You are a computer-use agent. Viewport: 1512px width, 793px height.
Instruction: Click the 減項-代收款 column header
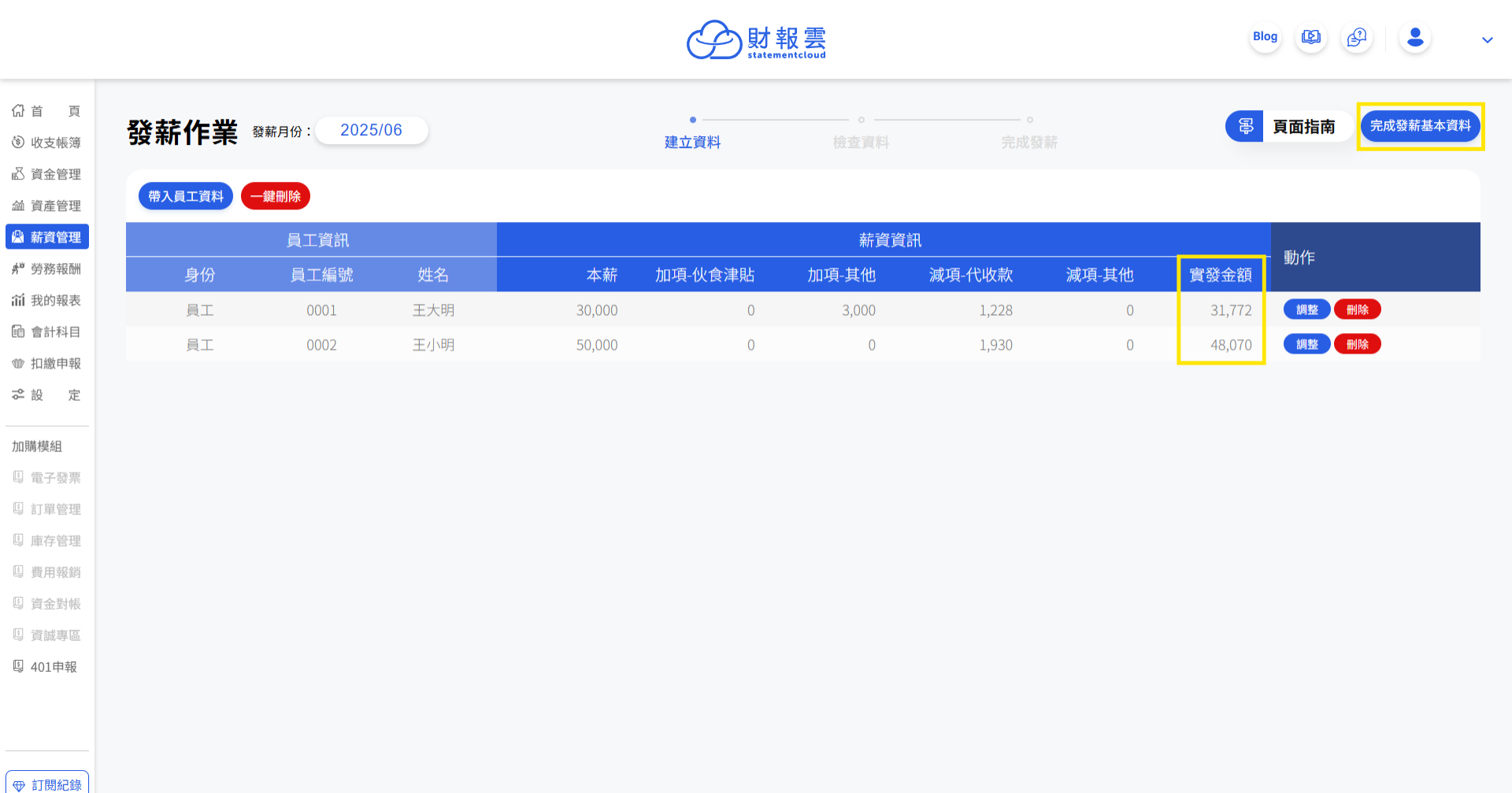(x=971, y=275)
